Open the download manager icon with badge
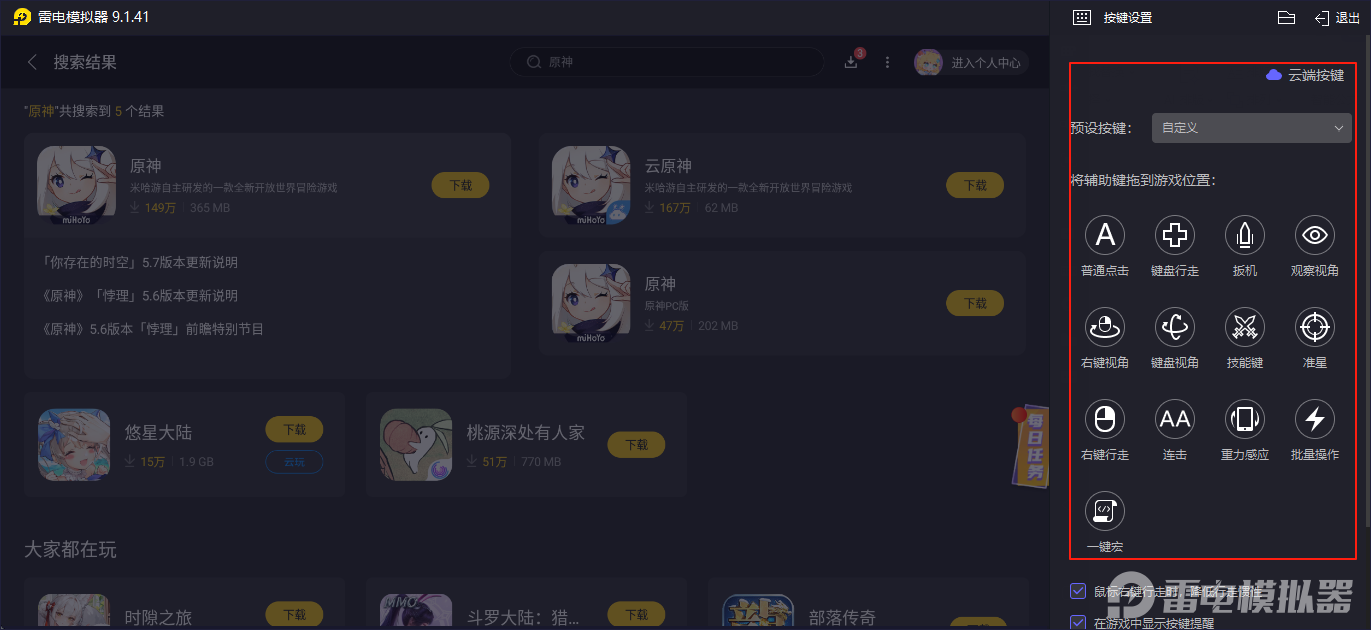 click(x=852, y=61)
